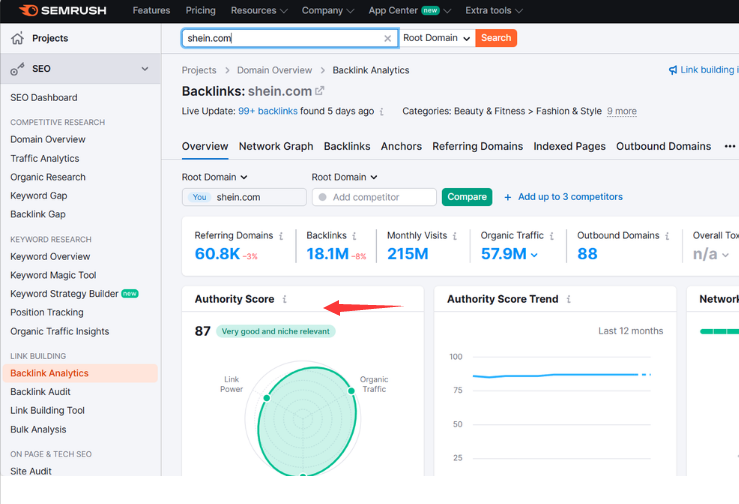Click info icon beside Referring Domains
739x504 pixels.
[282, 236]
